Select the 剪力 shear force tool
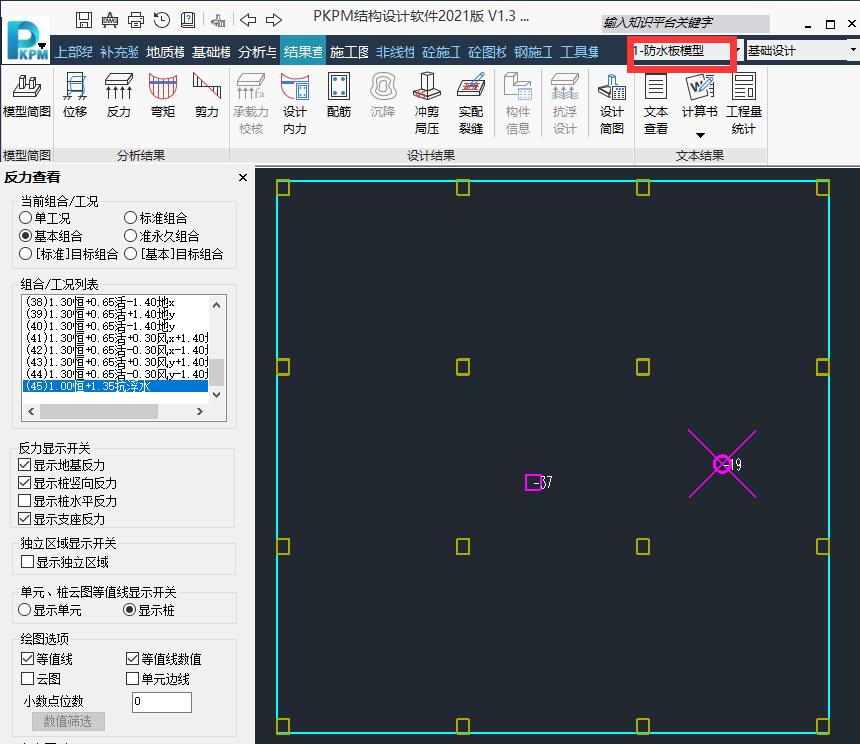 [x=207, y=96]
